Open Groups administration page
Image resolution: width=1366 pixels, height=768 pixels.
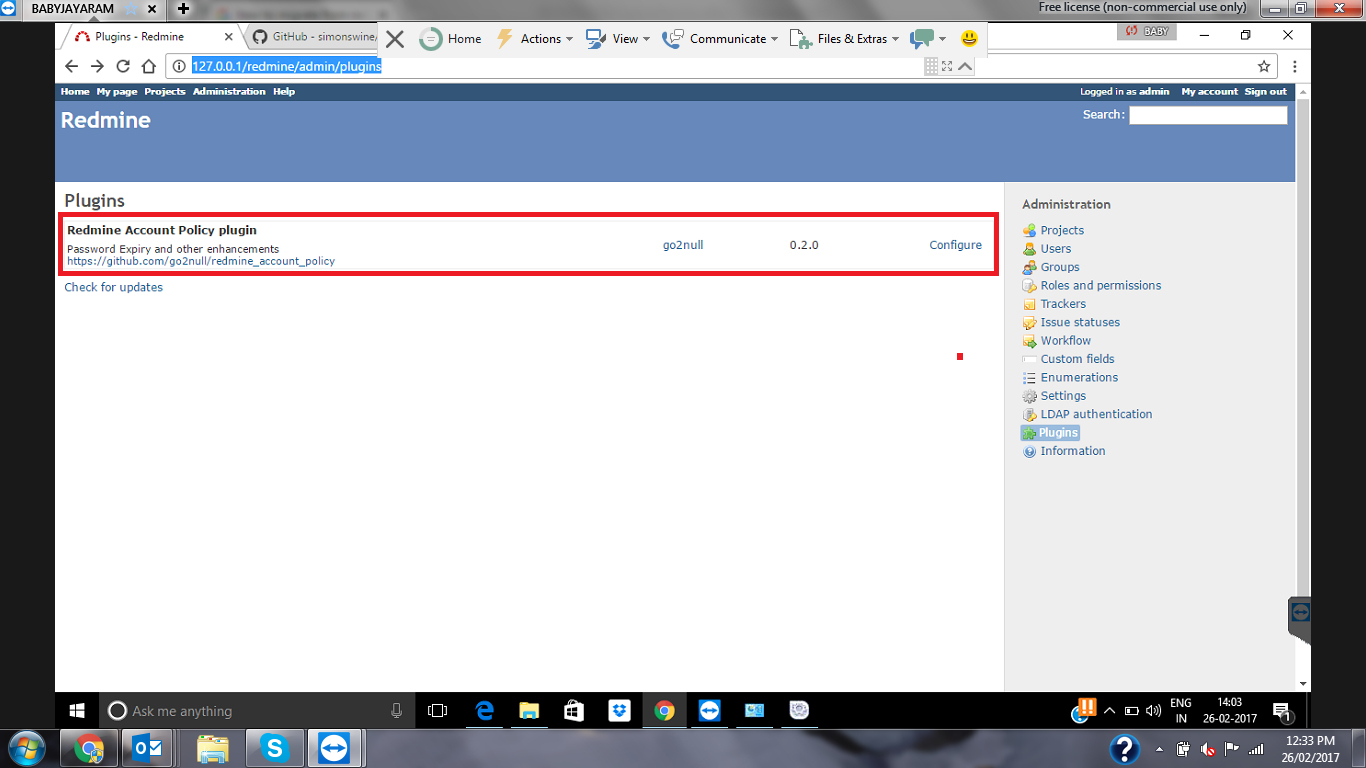click(x=1059, y=267)
